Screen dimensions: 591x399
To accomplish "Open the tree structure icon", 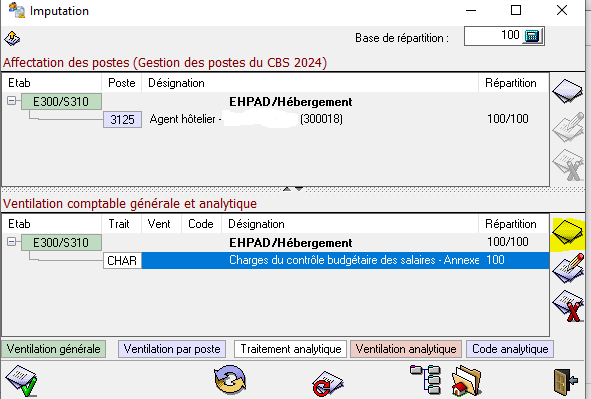I will point(426,379).
